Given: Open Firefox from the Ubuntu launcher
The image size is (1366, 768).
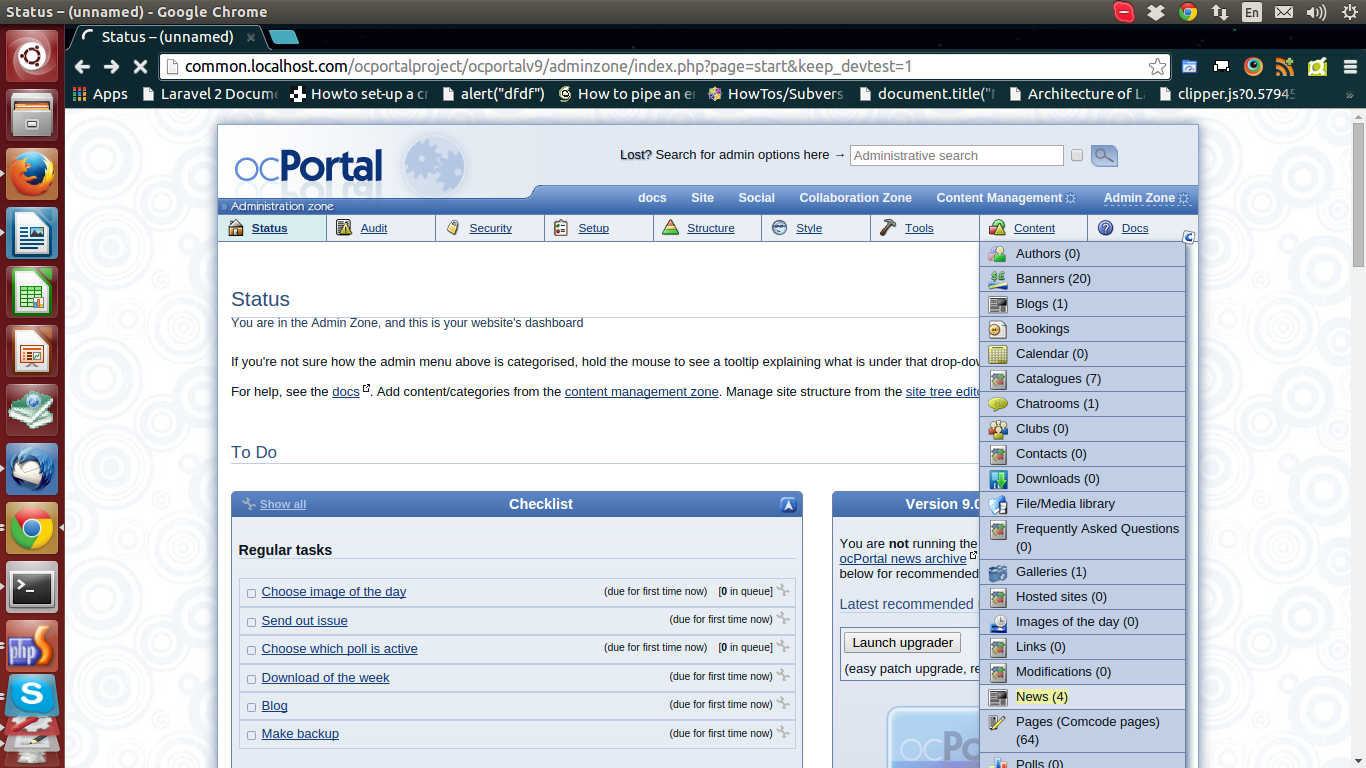Looking at the screenshot, I should click(x=32, y=173).
